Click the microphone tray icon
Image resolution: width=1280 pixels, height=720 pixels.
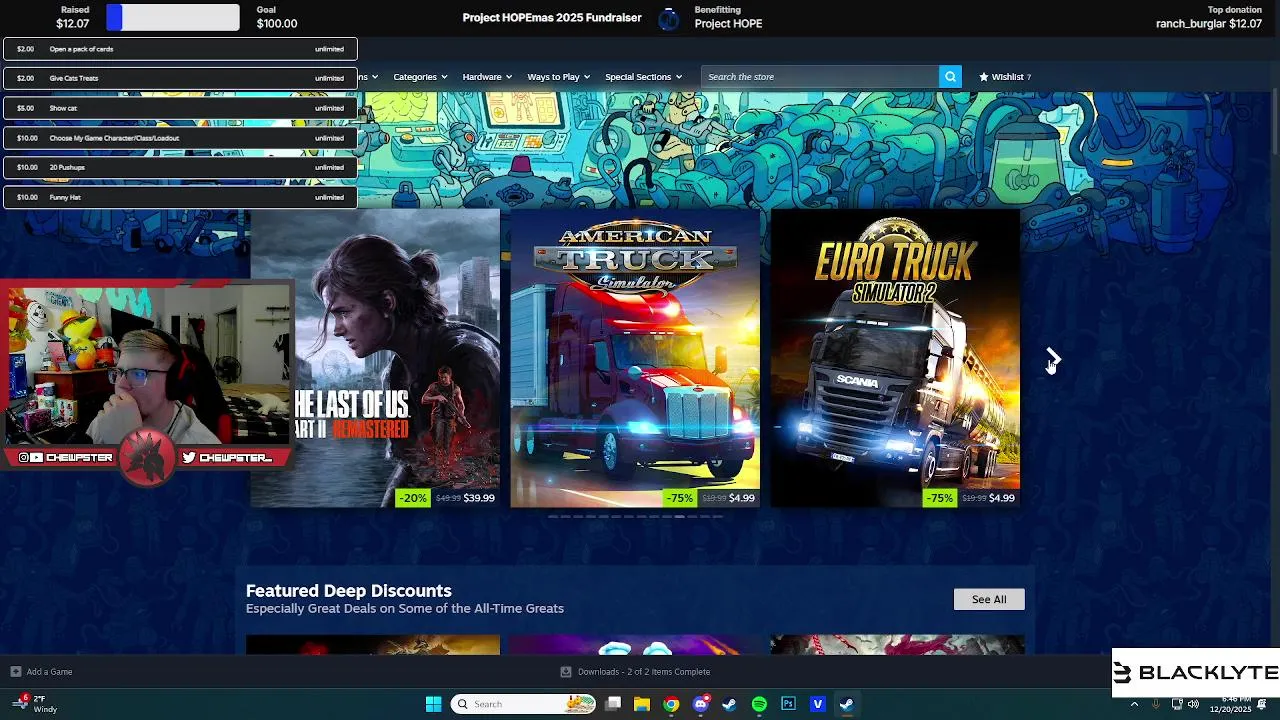coord(1156,704)
